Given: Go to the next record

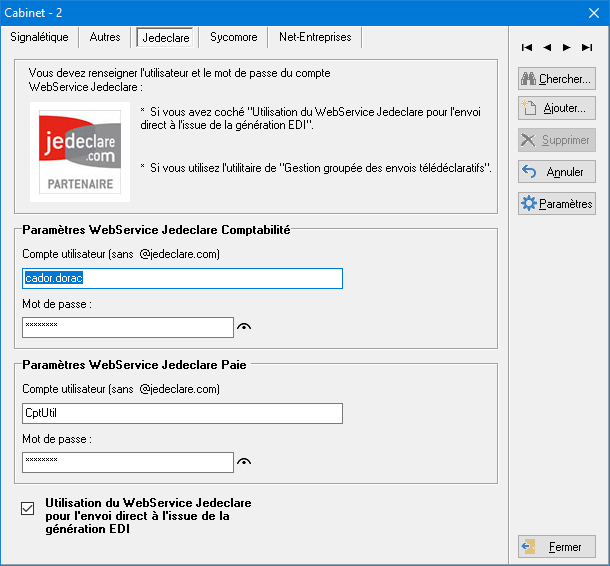Looking at the screenshot, I should 567,47.
